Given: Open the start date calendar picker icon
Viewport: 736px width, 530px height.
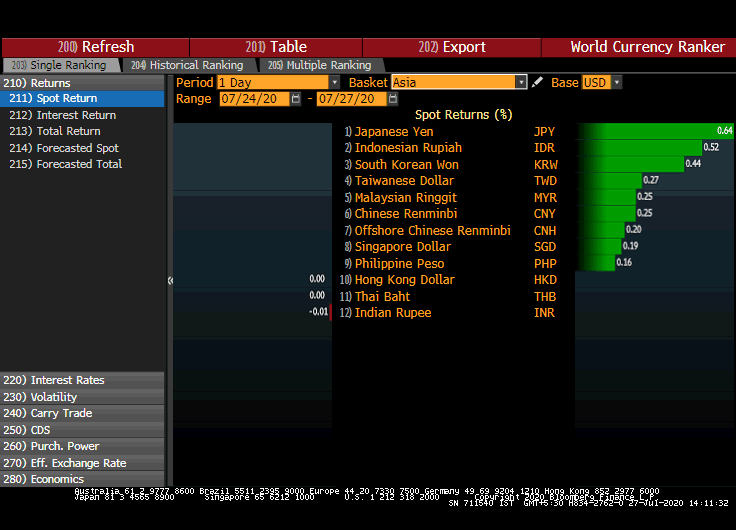Looking at the screenshot, I should coord(296,99).
